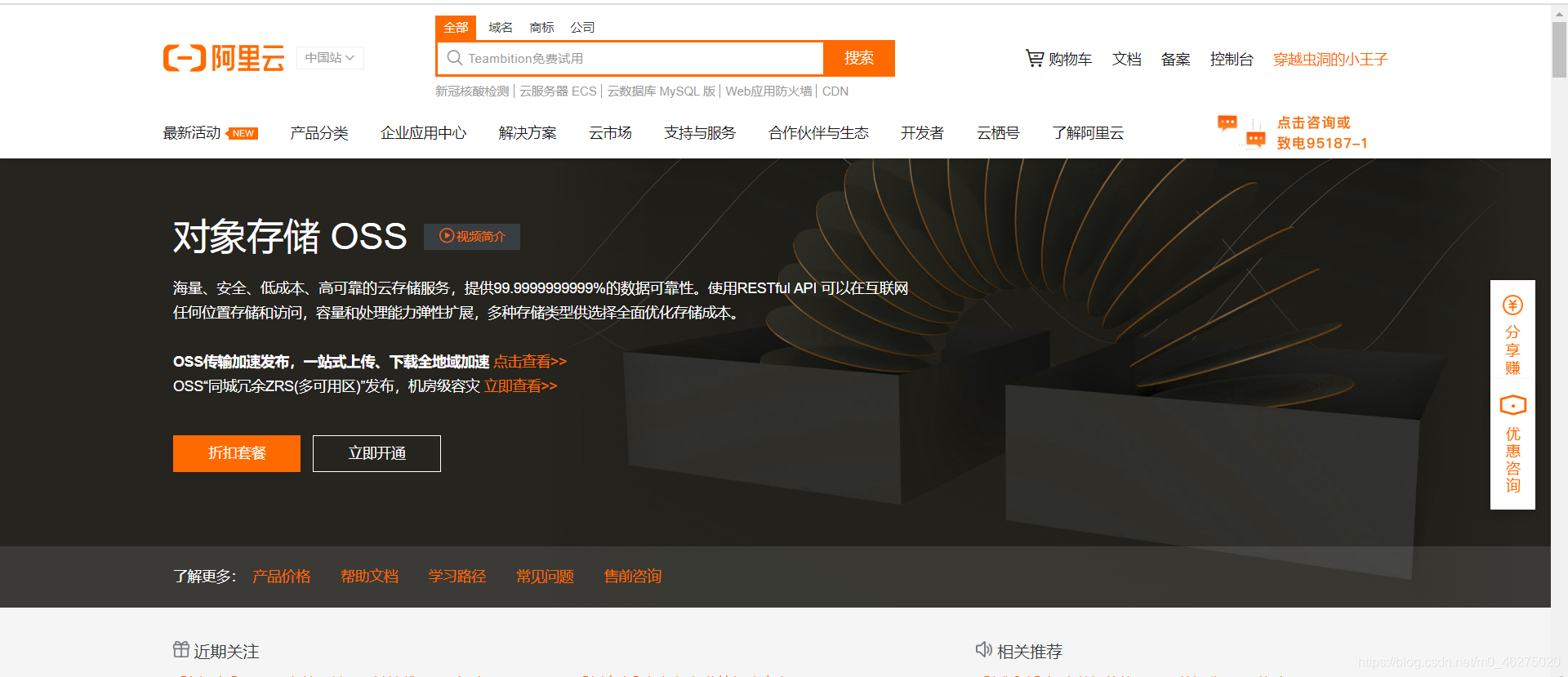Select the 全部 search tab
The height and width of the screenshot is (677, 1568).
click(456, 28)
